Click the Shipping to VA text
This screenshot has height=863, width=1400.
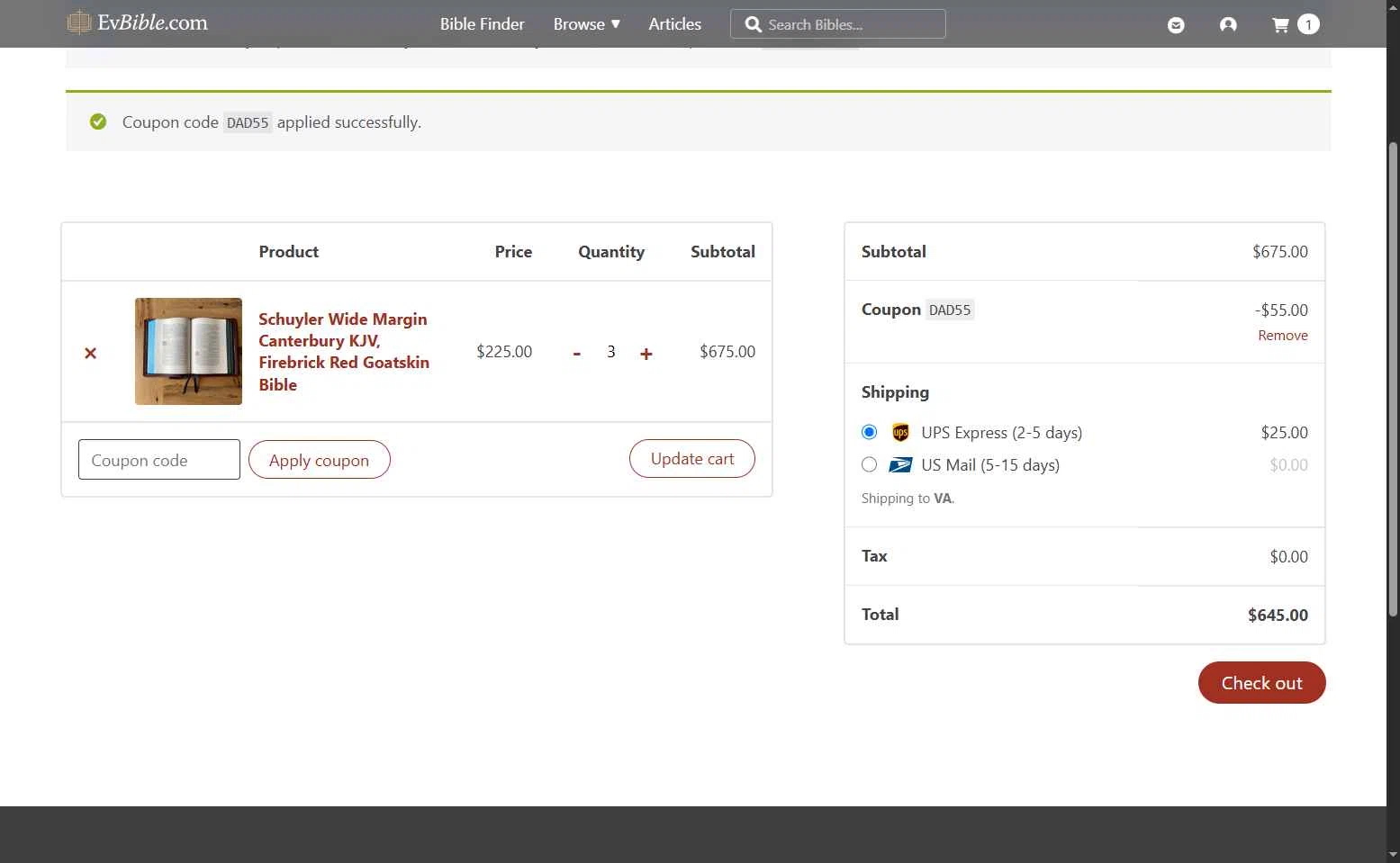click(x=908, y=499)
